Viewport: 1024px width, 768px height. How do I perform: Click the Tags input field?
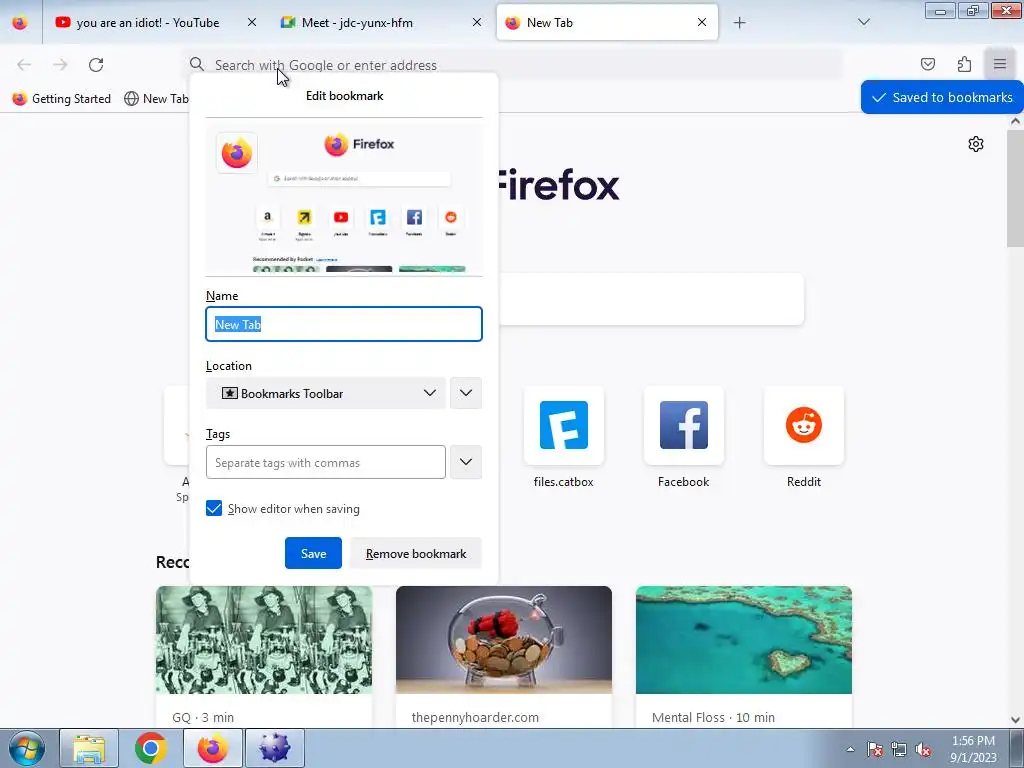326,462
